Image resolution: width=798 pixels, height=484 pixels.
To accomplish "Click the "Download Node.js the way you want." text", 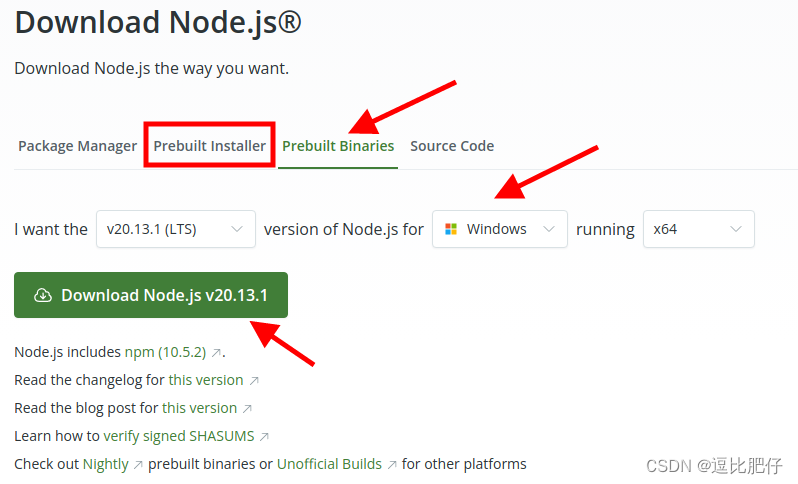I will [152, 68].
